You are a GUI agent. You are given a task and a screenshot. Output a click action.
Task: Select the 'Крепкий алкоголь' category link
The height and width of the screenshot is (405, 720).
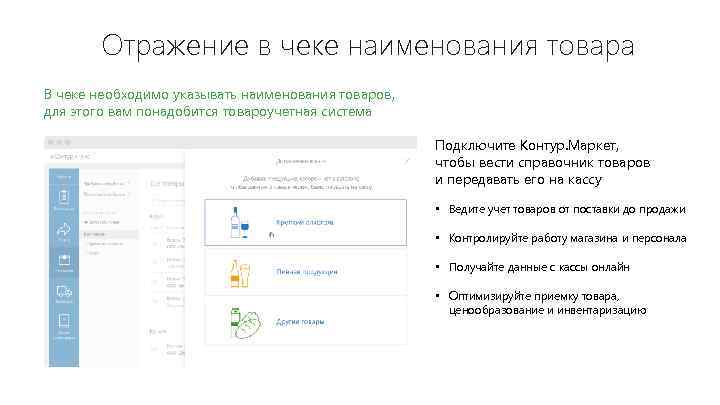(x=305, y=222)
